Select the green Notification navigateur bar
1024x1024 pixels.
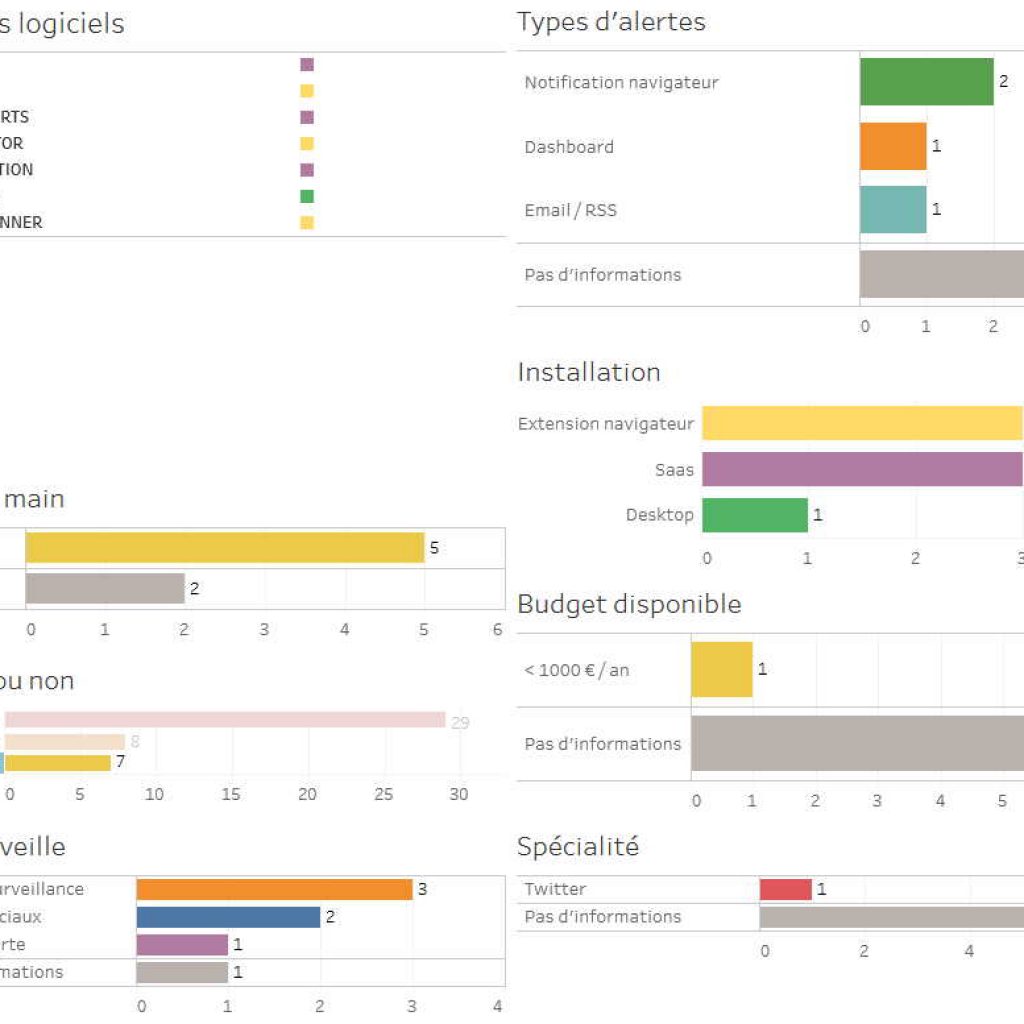tap(927, 82)
